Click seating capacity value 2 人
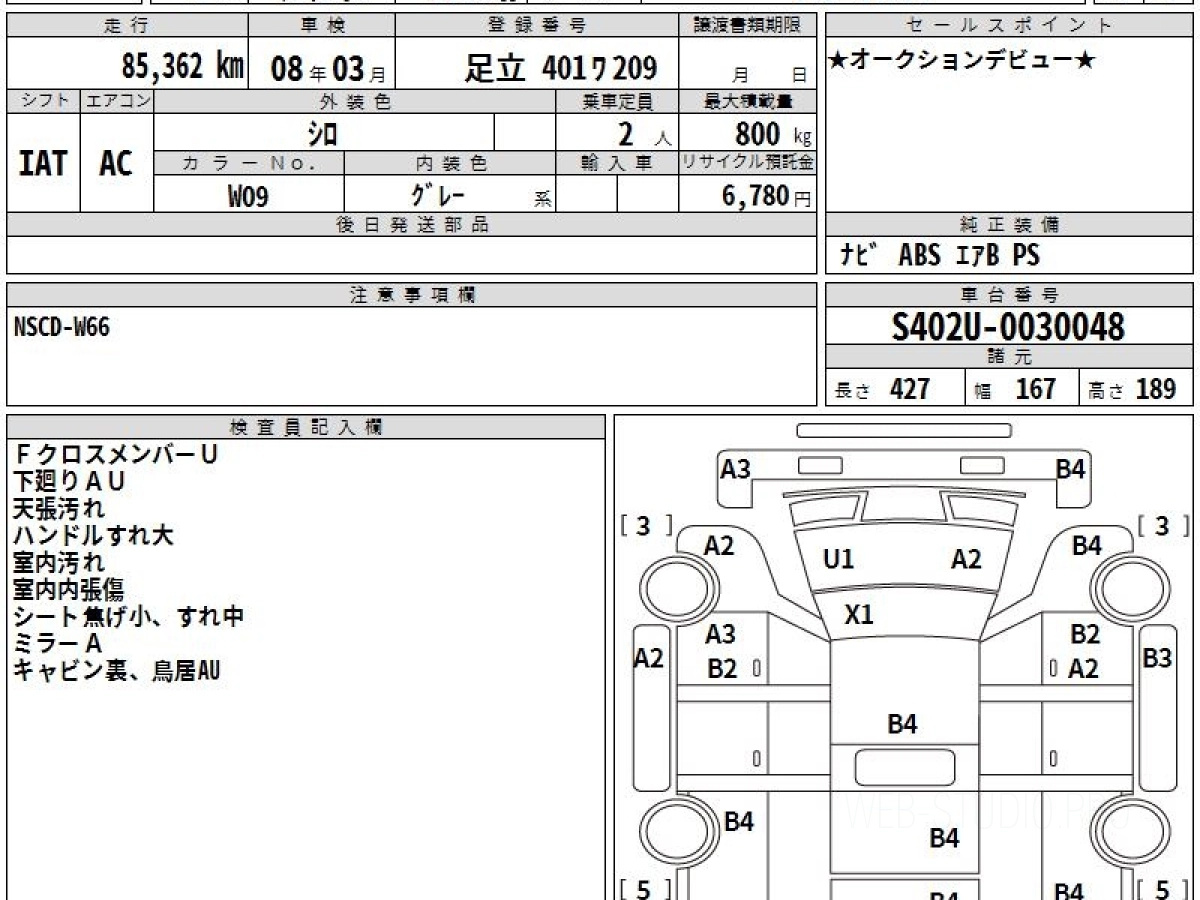Image resolution: width=1200 pixels, height=900 pixels. coord(644,134)
